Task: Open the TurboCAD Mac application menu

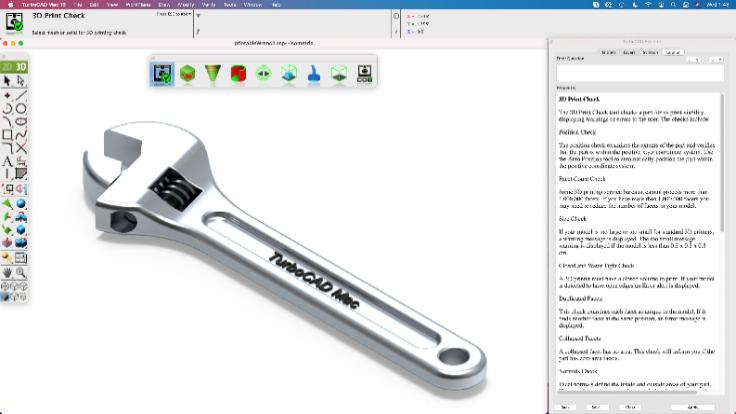Action: [x=44, y=5]
